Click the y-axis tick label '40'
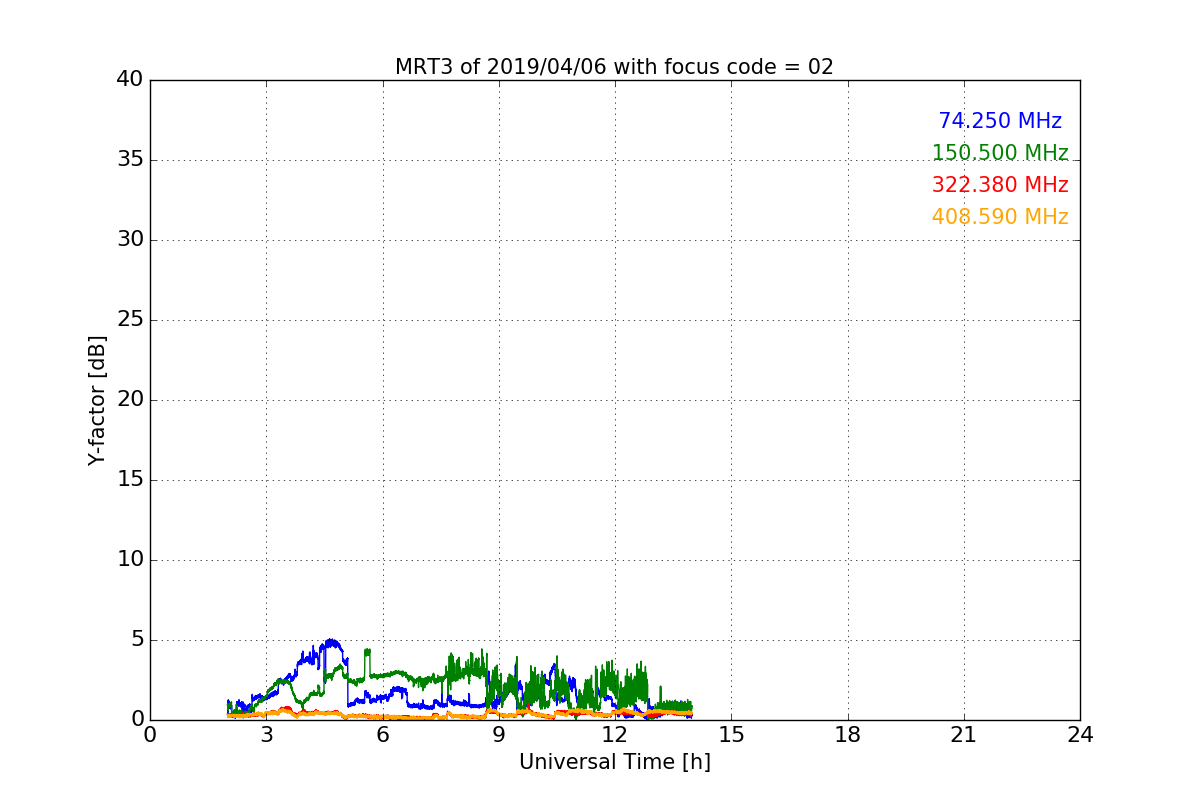The image size is (1200, 800). 129,80
